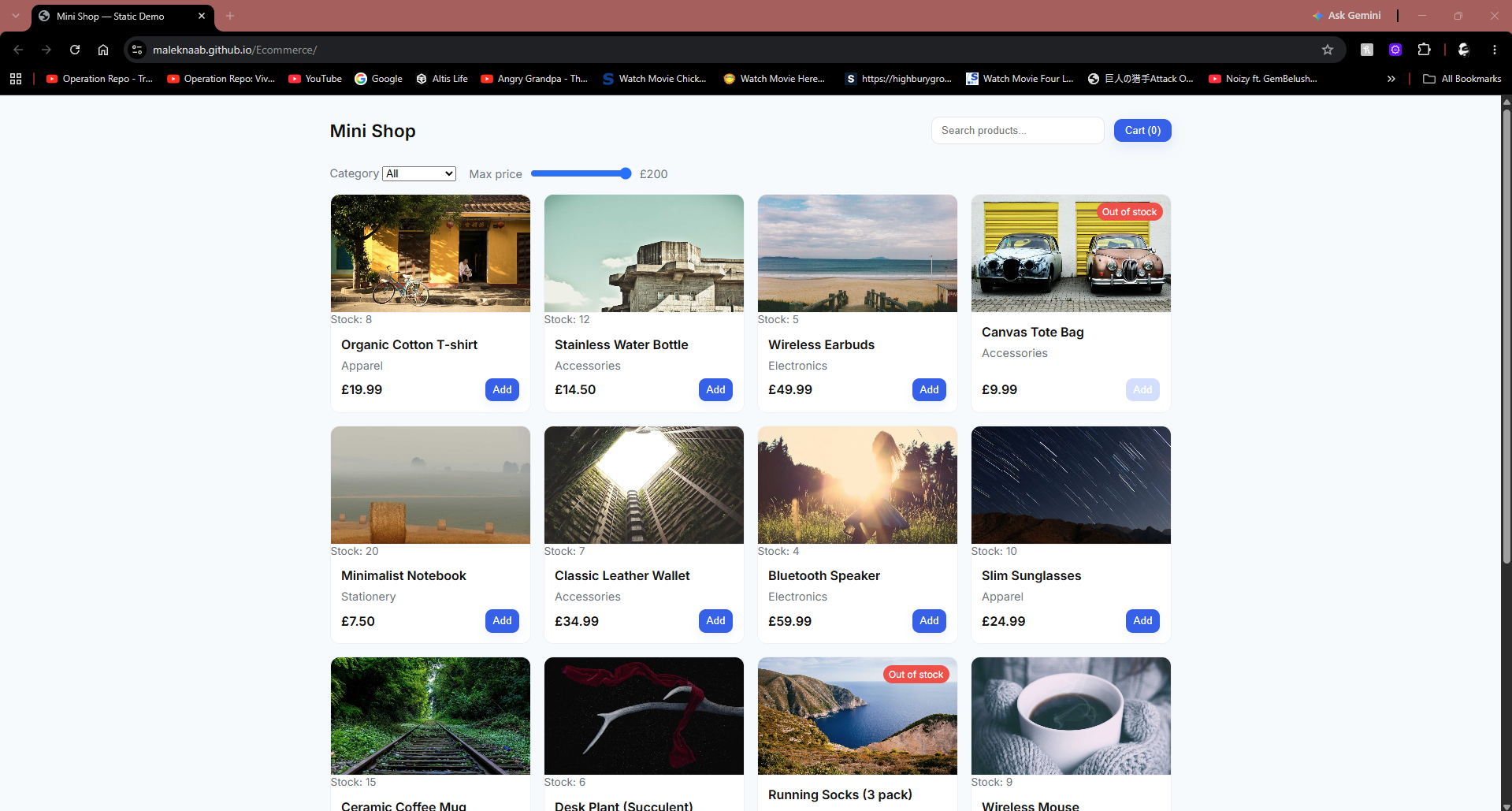Open the browser home page icon
Image resolution: width=1512 pixels, height=811 pixels.
pos(103,50)
